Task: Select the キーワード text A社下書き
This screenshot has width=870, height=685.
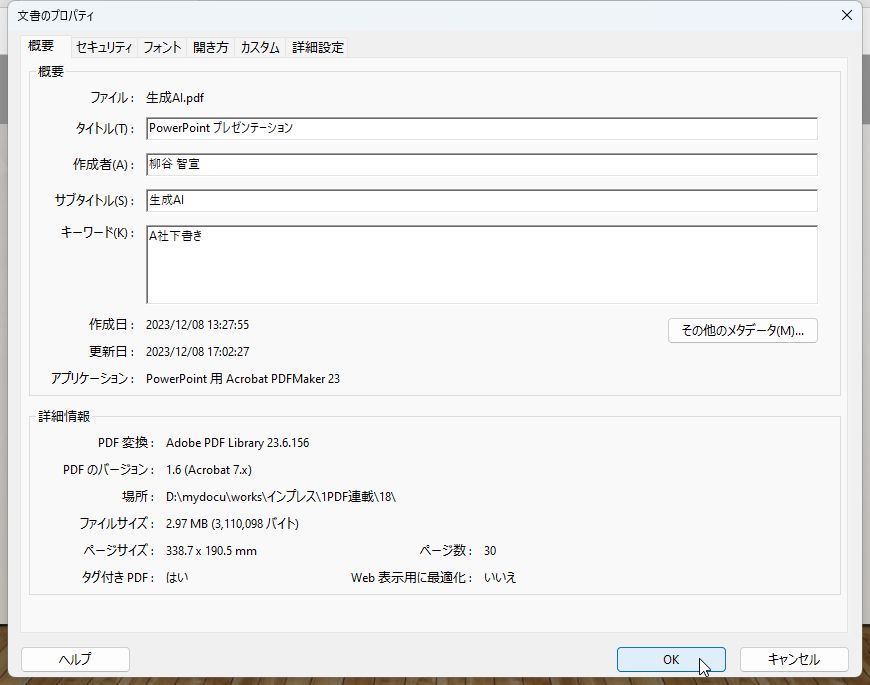Action: click(x=178, y=236)
